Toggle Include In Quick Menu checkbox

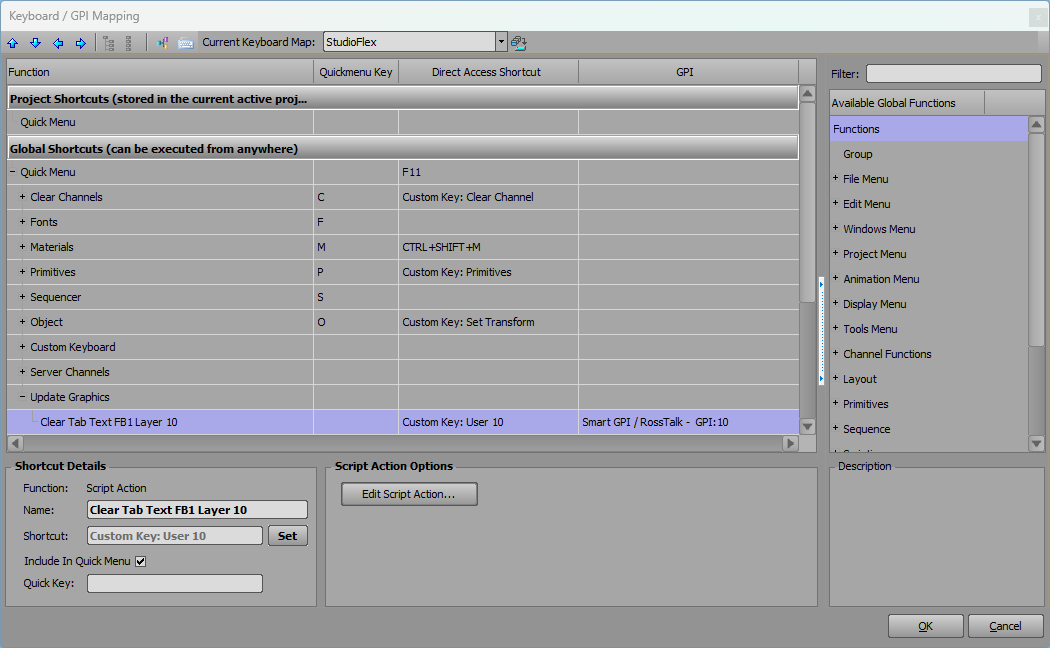coord(141,562)
